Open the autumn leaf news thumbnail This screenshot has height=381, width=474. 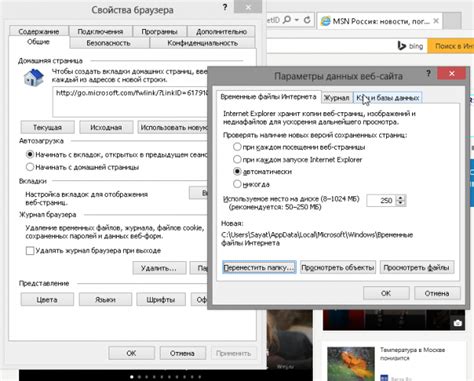click(x=351, y=364)
